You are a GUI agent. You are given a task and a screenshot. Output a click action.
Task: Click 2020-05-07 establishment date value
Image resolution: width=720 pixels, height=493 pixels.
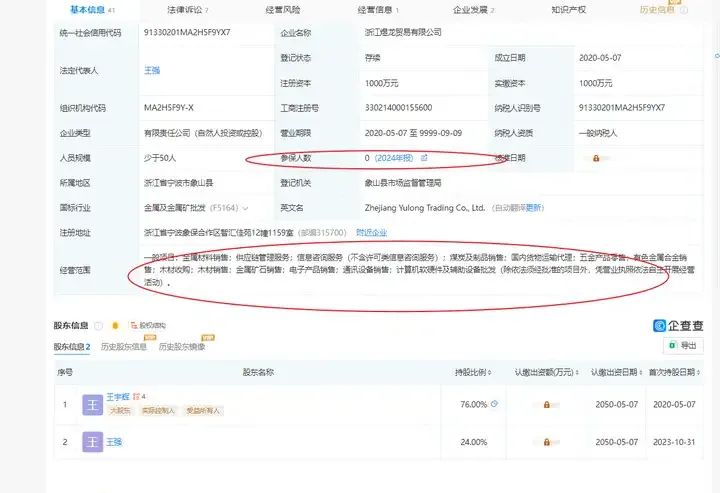(x=600, y=58)
